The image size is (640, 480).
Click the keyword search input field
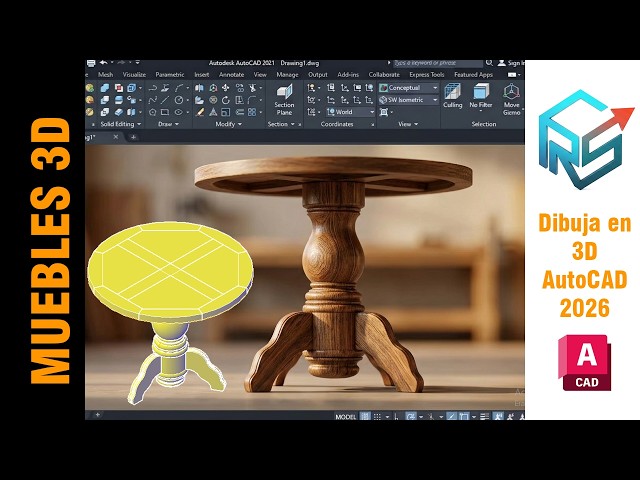pos(437,63)
